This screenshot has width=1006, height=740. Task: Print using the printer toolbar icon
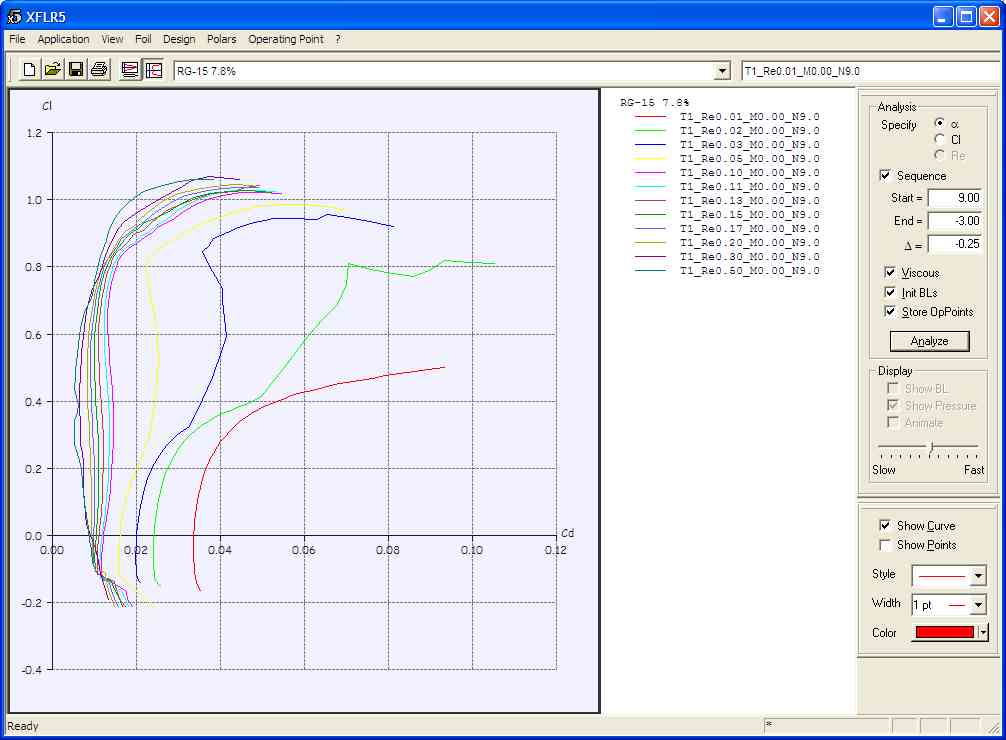click(99, 70)
